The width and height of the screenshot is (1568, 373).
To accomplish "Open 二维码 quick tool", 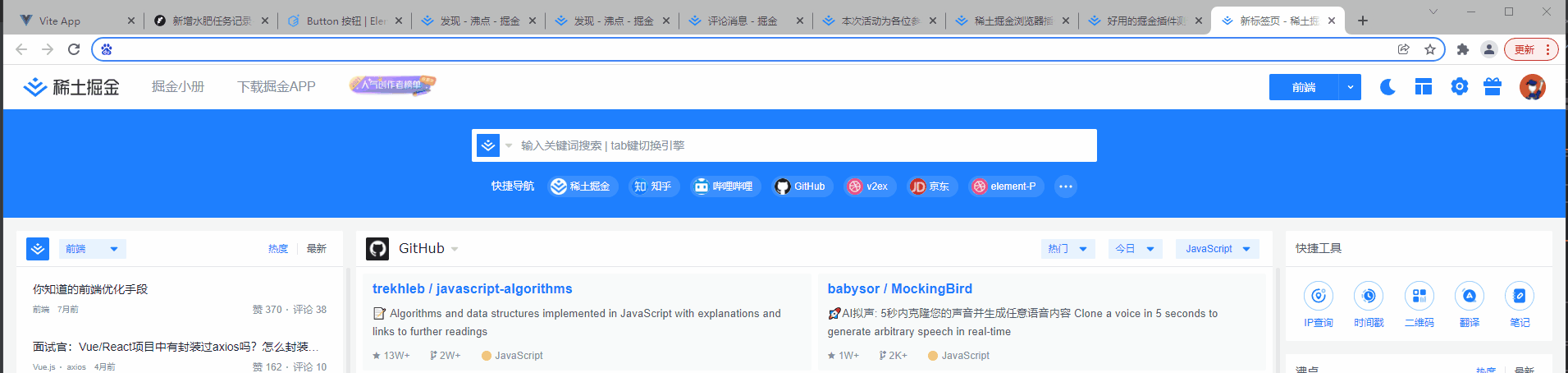I will click(1419, 305).
